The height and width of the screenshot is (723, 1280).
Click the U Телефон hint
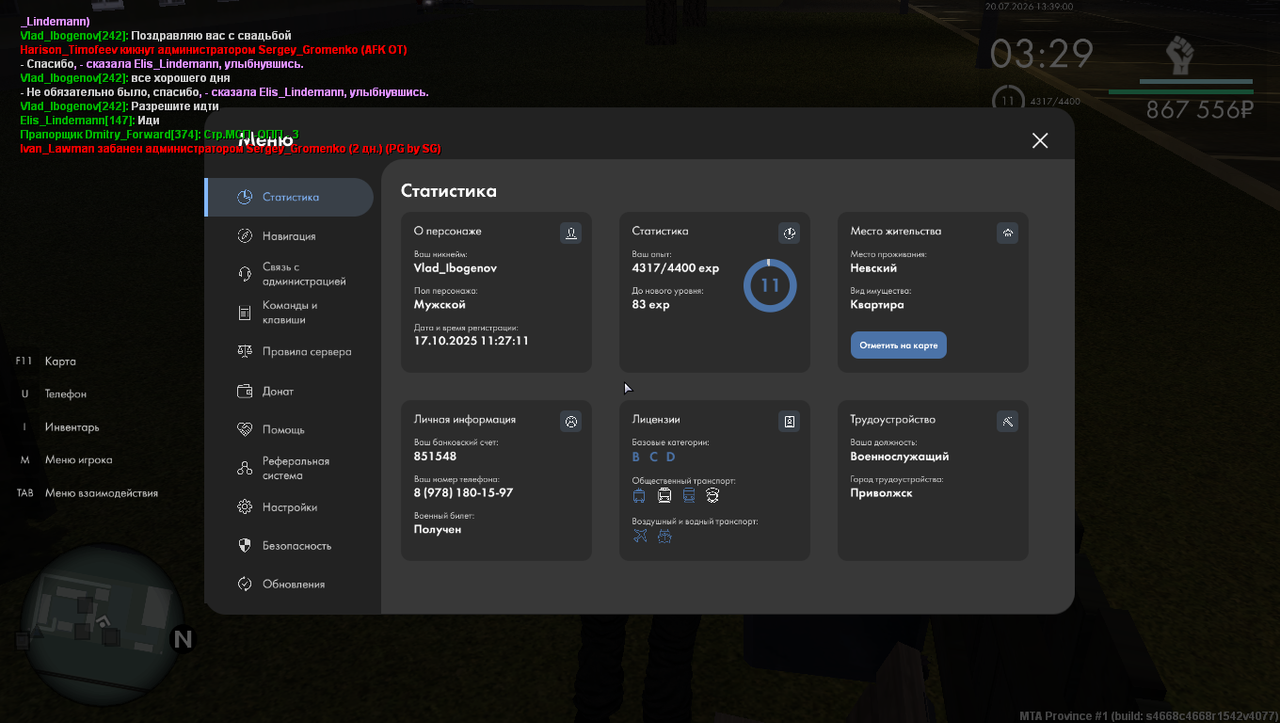tap(54, 394)
